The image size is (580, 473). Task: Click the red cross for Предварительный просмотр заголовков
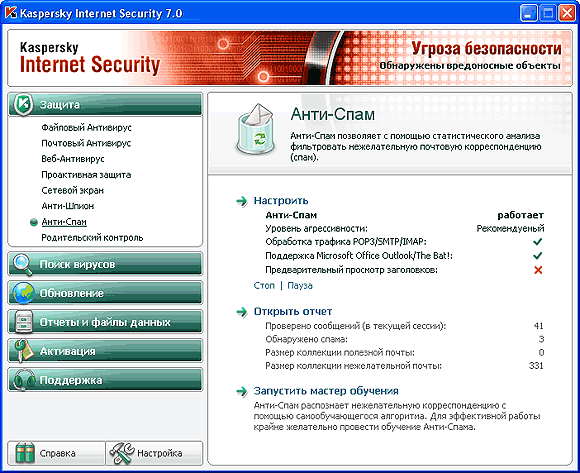coord(538,270)
